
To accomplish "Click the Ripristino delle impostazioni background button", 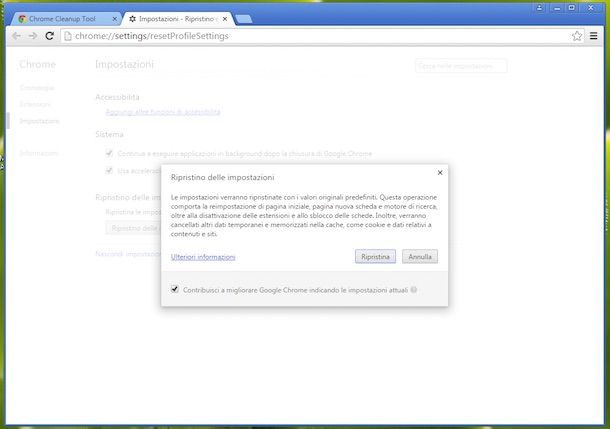I will coord(133,228).
